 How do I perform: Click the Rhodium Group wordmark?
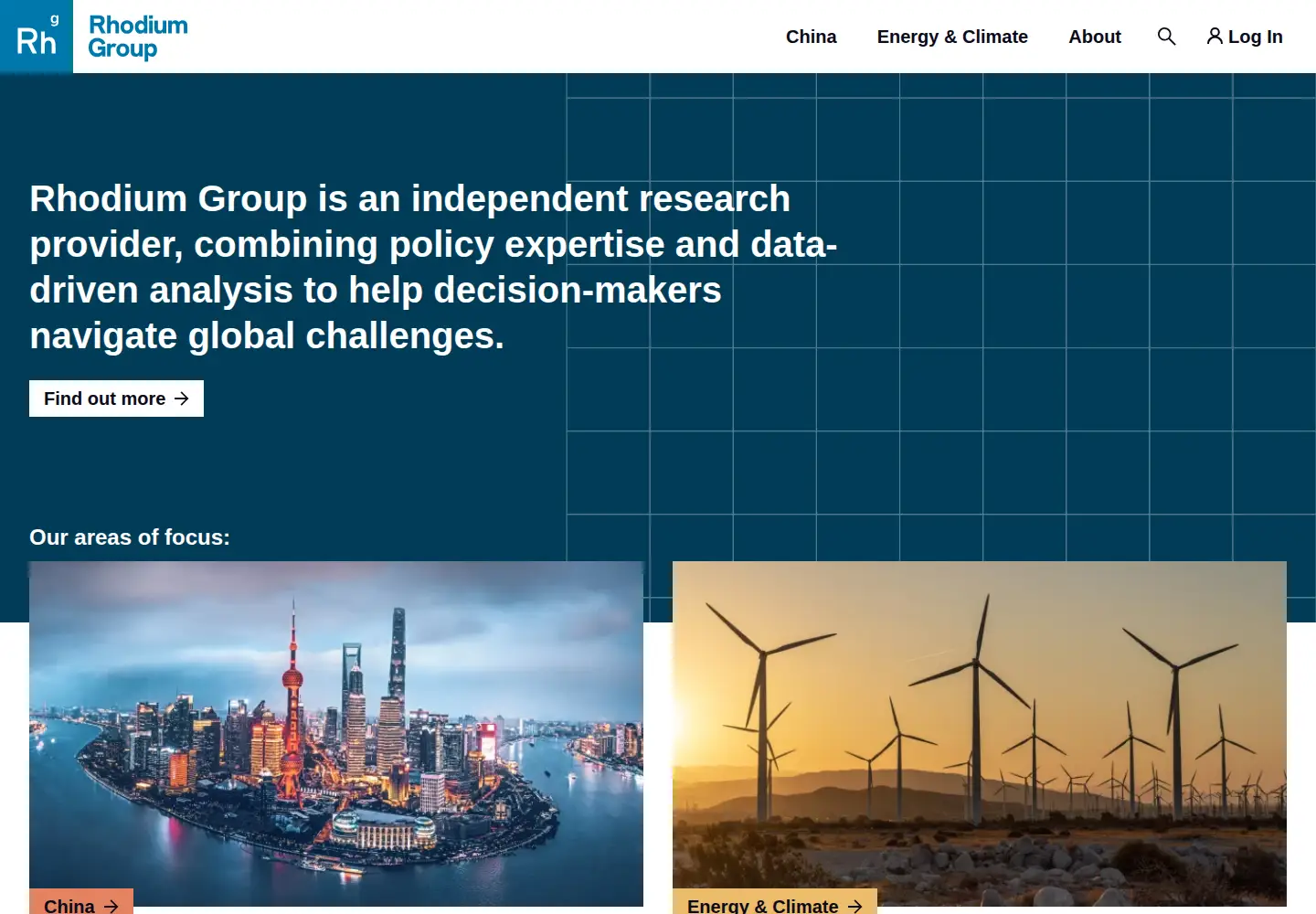(x=138, y=37)
